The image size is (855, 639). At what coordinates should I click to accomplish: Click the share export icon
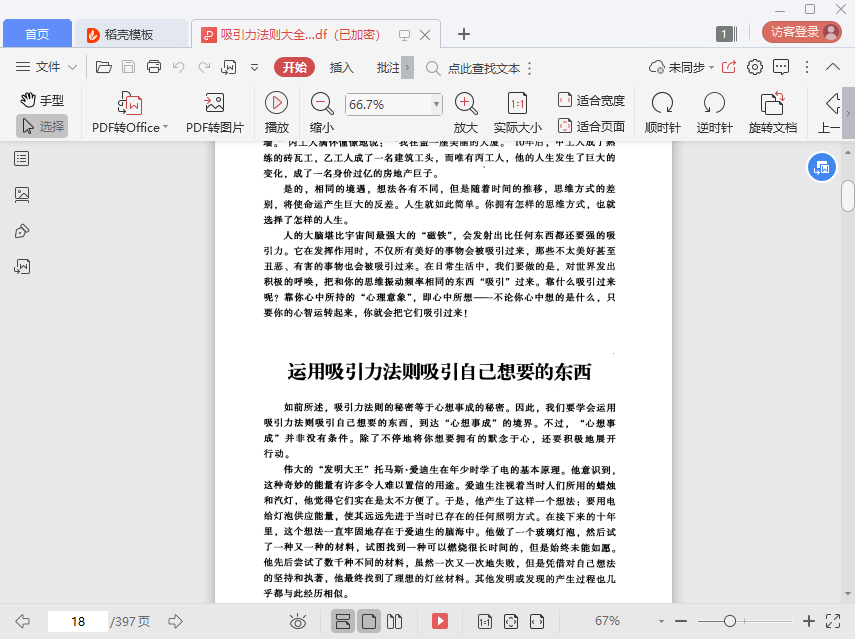pyautogui.click(x=728, y=67)
